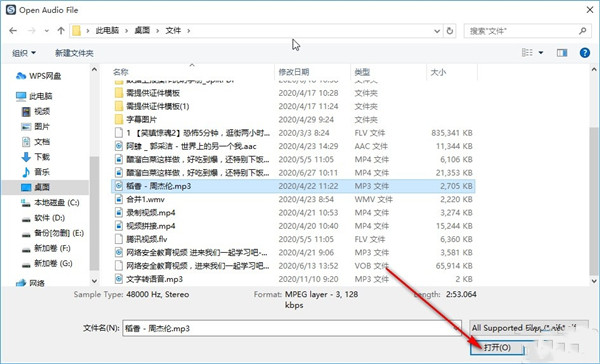
Task: Click 文件 in the address breadcrumb
Action: click(x=173, y=31)
